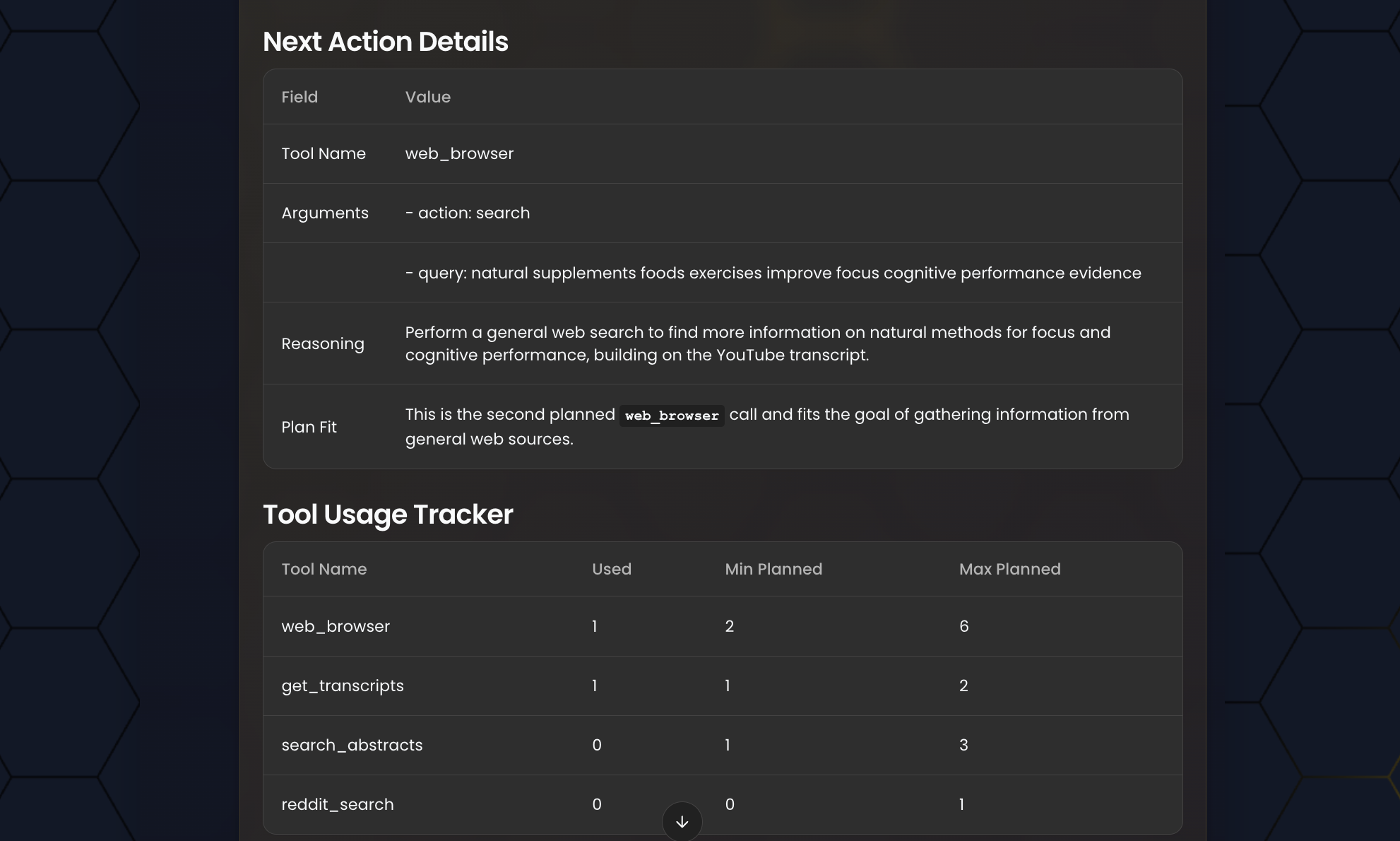
Task: Click the 'Max Planned' column header
Action: coord(1009,569)
